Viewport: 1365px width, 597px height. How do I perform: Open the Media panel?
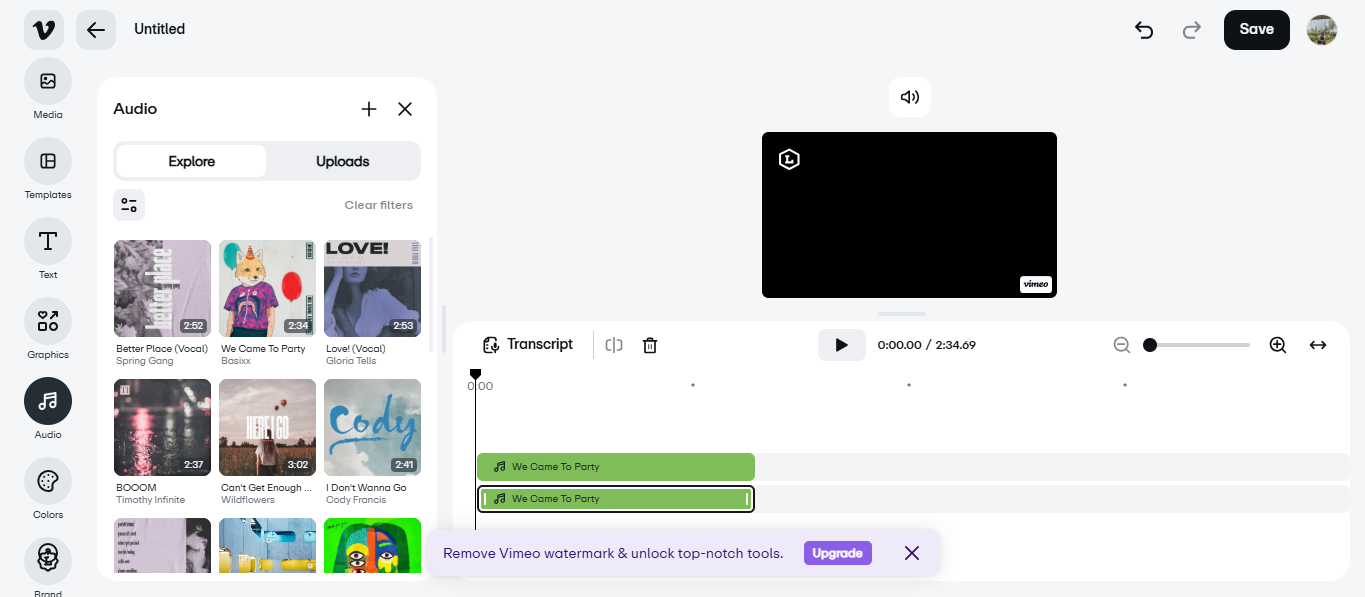(48, 81)
